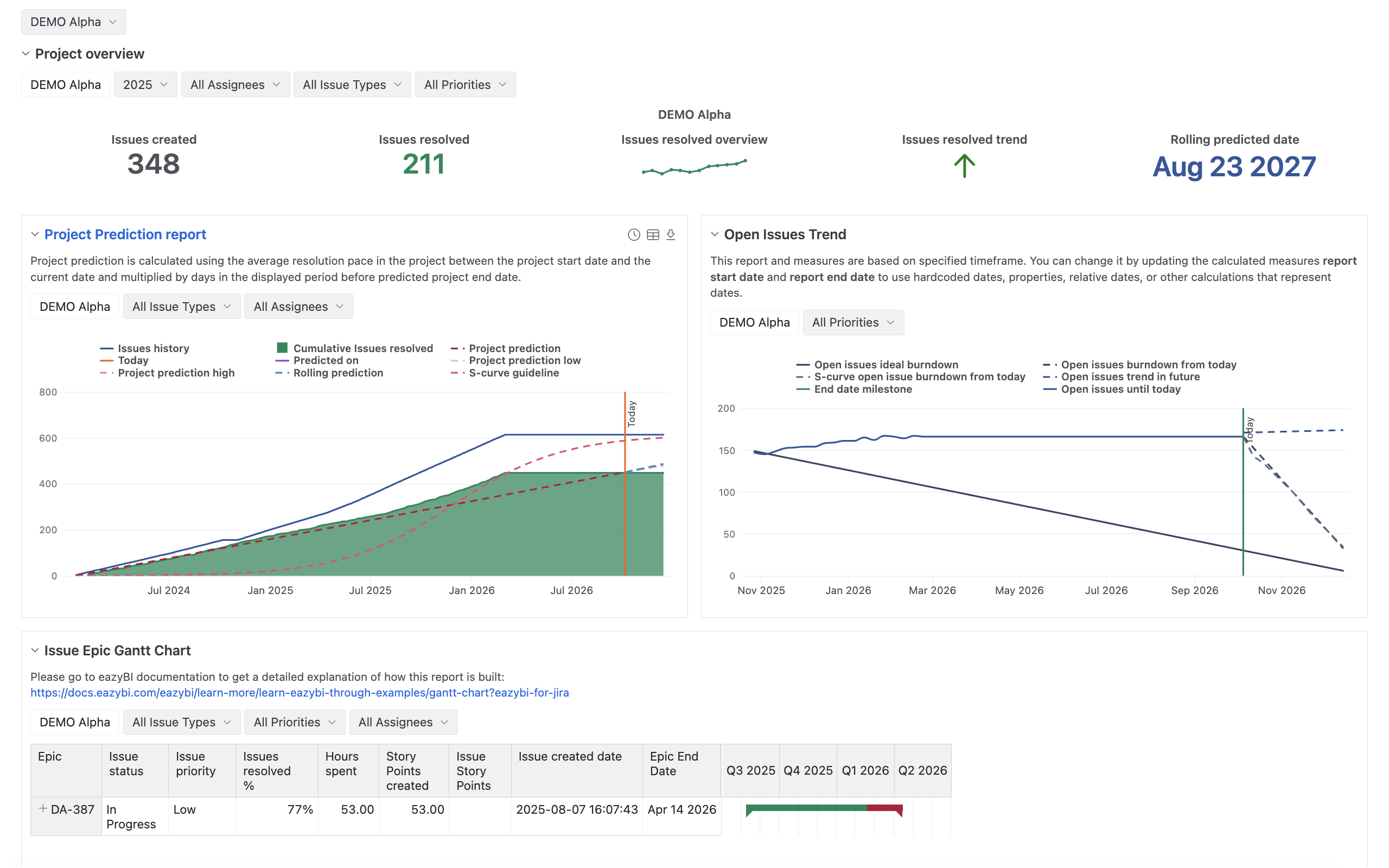The image size is (1389, 868).
Task: Click DEMO Alpha button in Gantt Chart panel
Action: [75, 722]
